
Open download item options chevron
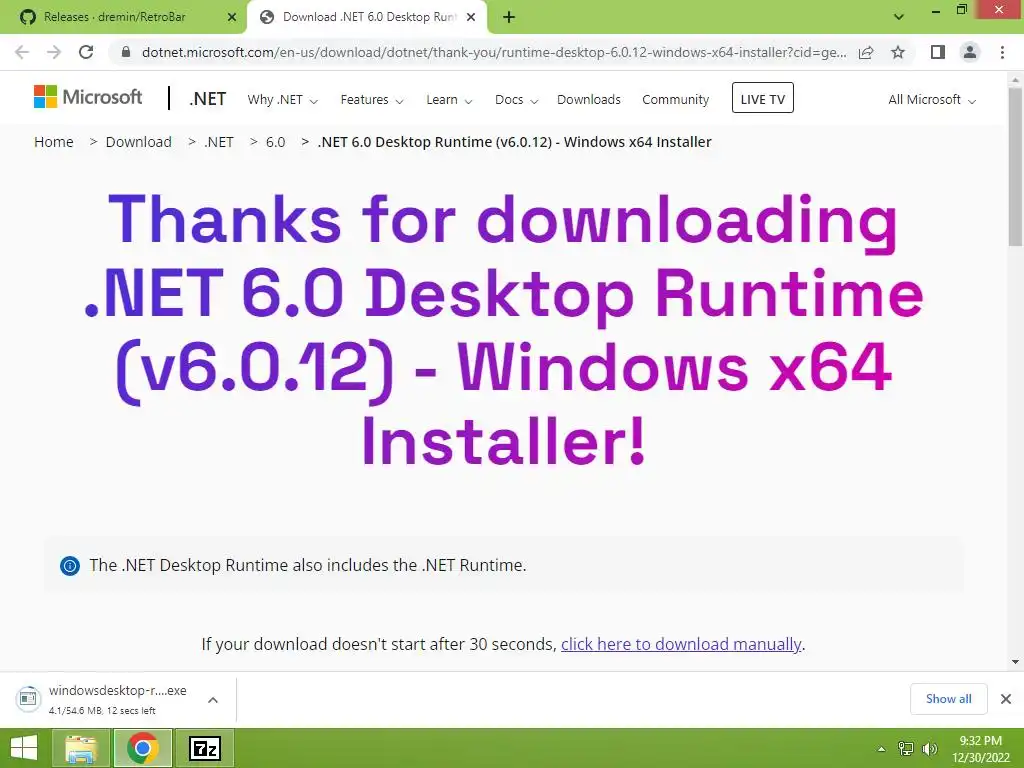(x=213, y=700)
